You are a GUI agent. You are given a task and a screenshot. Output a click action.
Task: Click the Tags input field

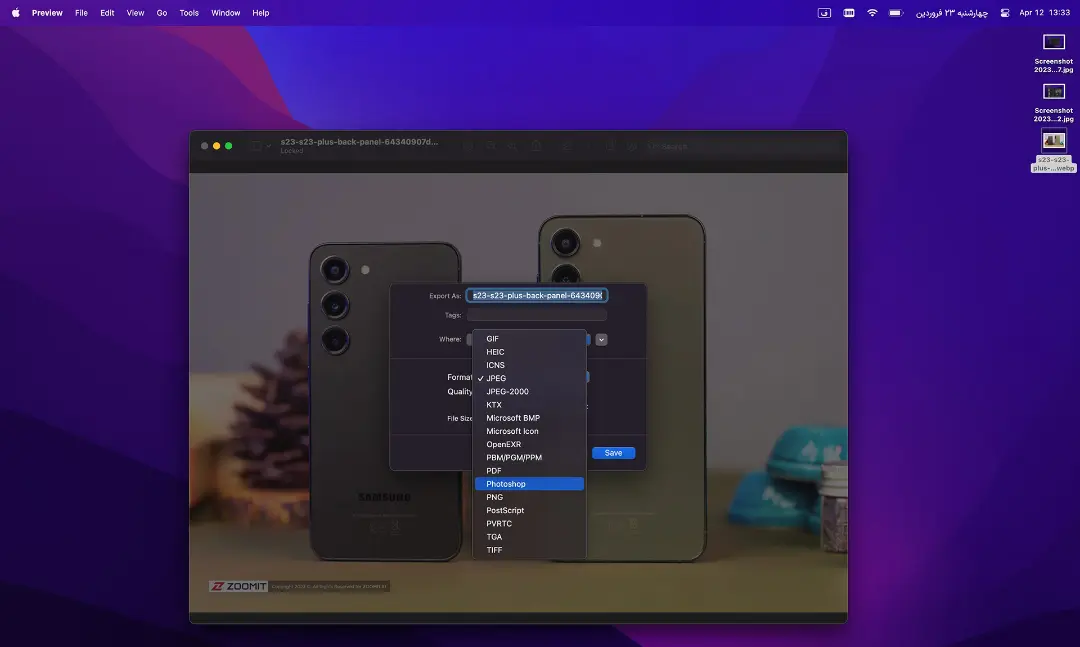click(537, 315)
